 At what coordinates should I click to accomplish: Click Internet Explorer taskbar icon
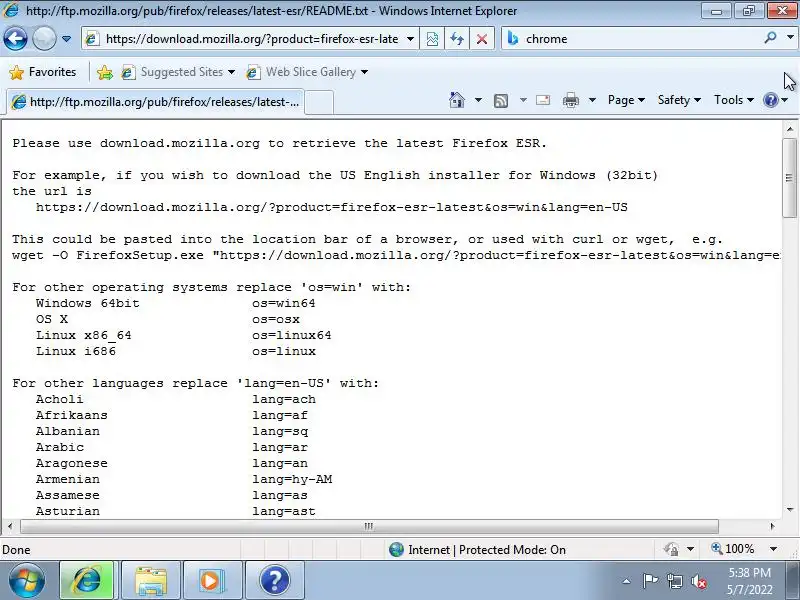pos(87,580)
